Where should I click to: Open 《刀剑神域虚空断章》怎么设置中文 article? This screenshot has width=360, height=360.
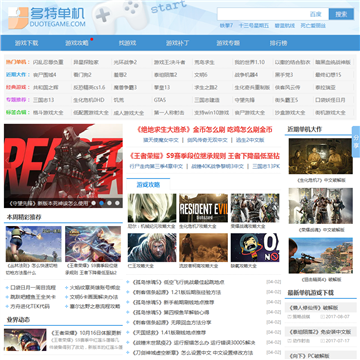click(x=193, y=352)
